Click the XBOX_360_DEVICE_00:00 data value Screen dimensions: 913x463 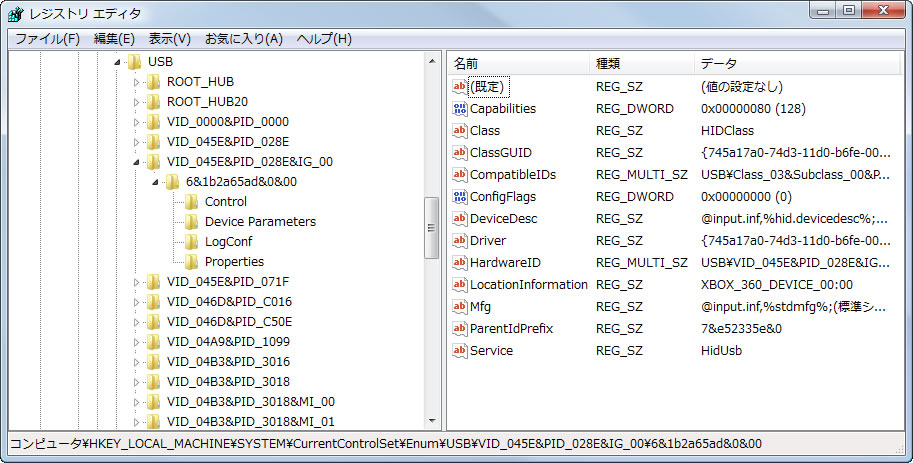[777, 285]
